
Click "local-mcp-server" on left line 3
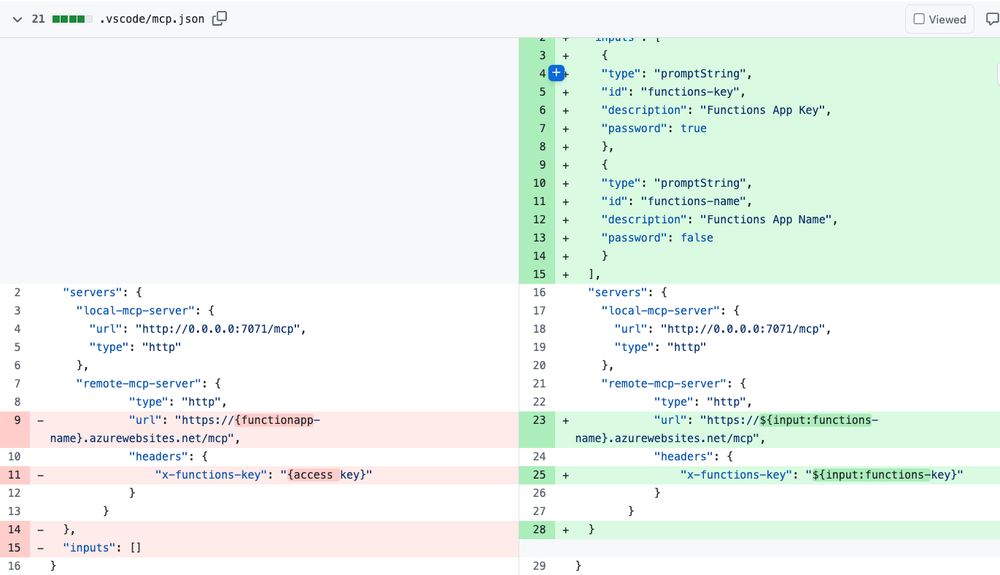135,311
